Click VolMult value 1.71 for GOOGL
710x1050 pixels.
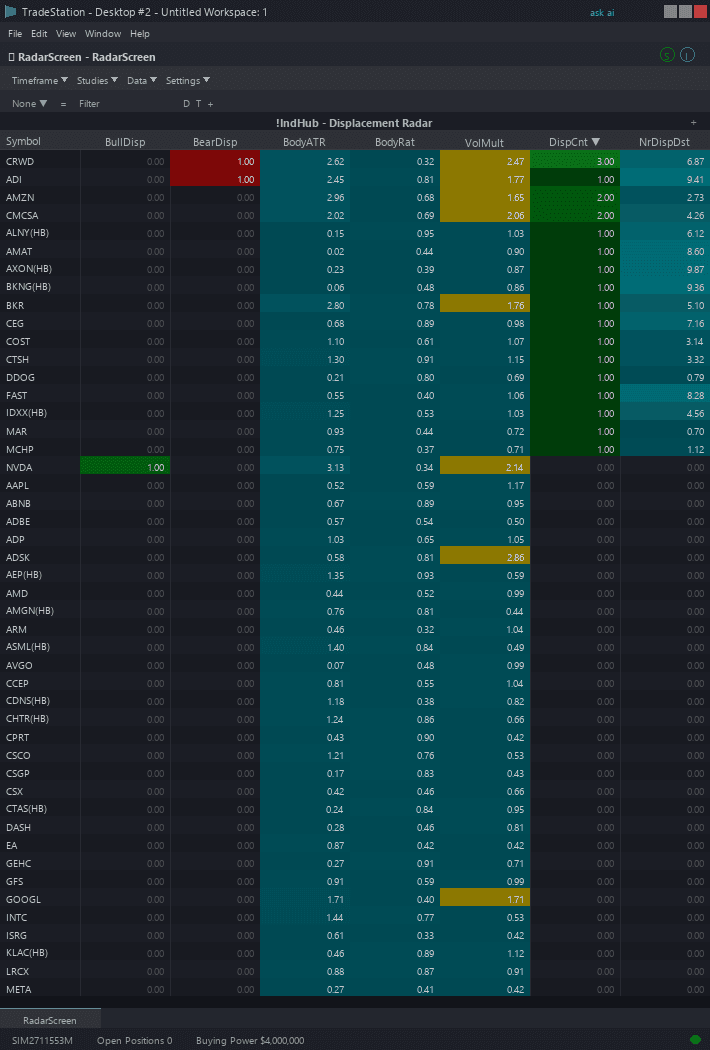click(x=515, y=899)
